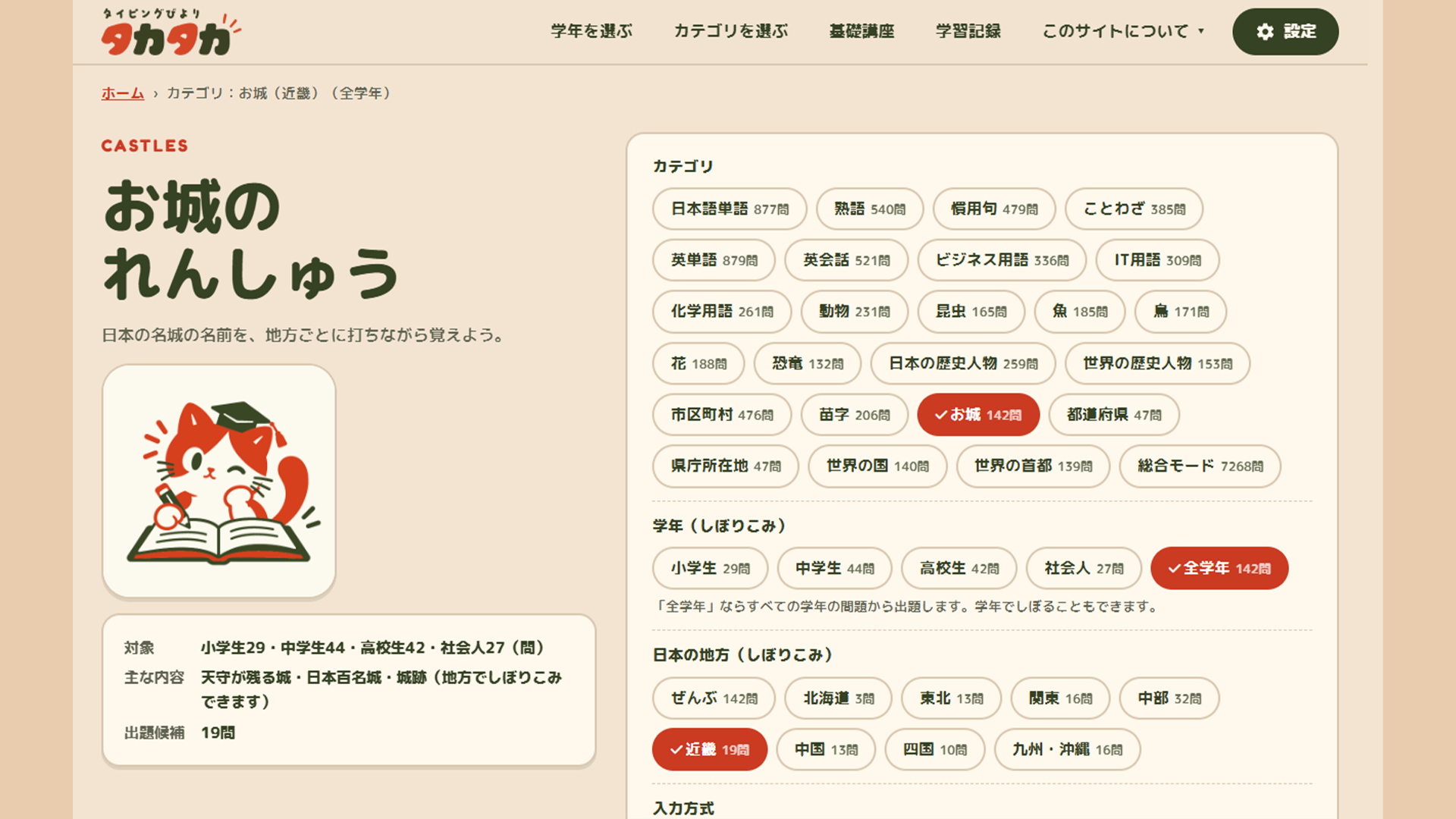Click the gear icon in 設定 button

(x=1265, y=32)
